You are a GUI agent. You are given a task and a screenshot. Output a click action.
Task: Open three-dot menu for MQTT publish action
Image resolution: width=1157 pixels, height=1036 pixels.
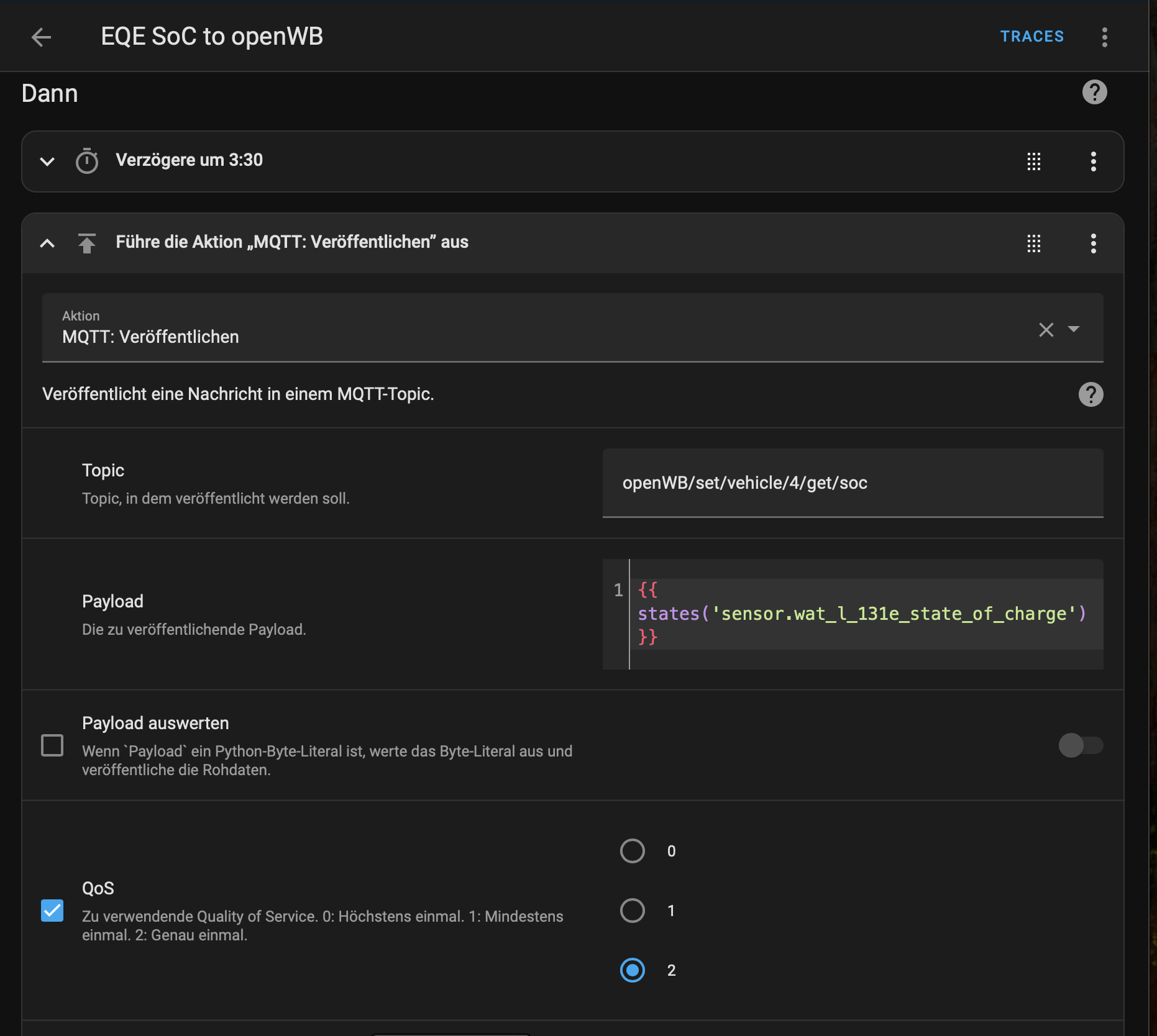click(x=1093, y=243)
